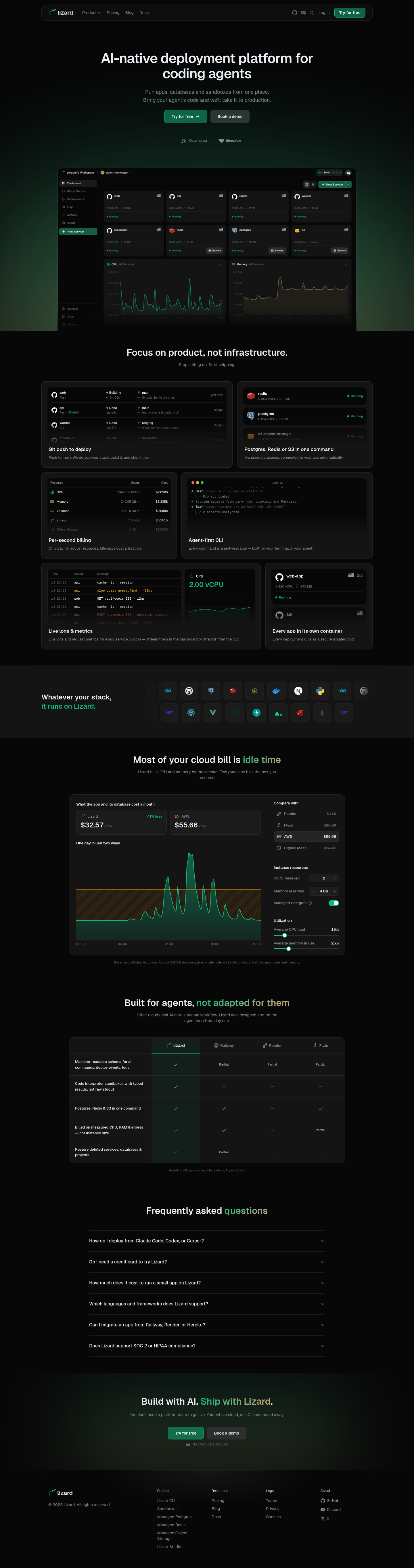This screenshot has width=414, height=1568.
Task: Click navbar Try for free button
Action: (x=350, y=13)
